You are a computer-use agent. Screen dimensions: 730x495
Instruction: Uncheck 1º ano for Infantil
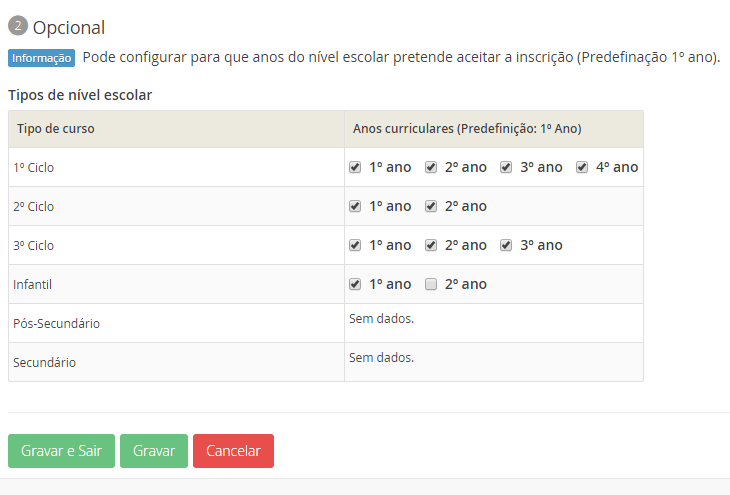pyautogui.click(x=355, y=284)
